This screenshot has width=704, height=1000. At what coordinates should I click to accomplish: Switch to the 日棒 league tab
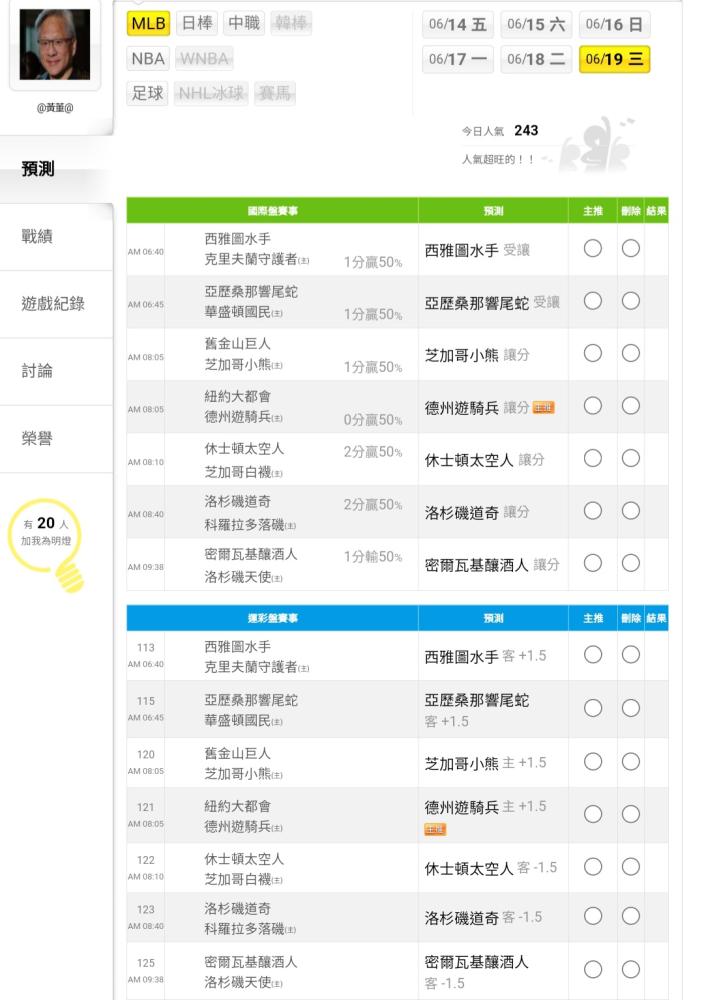click(197, 24)
